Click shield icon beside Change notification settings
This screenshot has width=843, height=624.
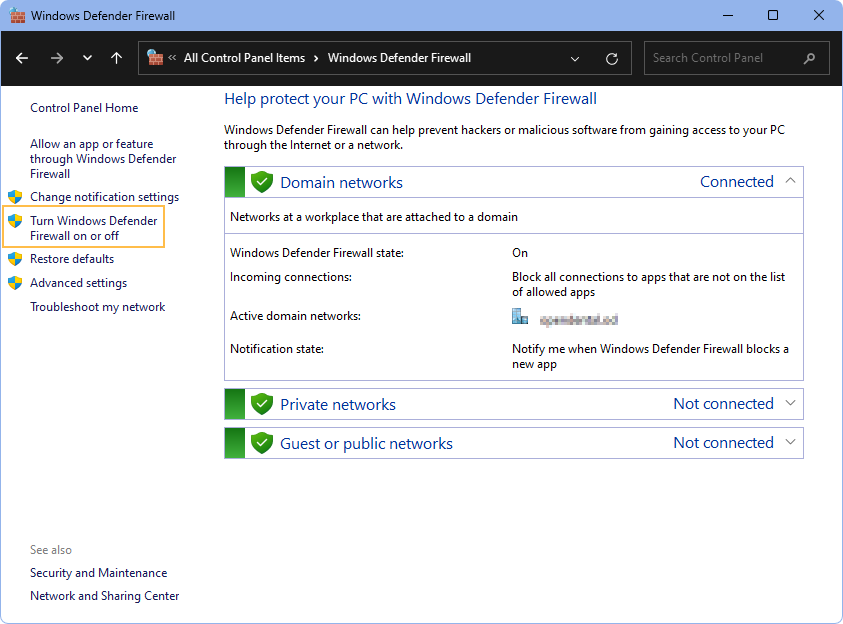pos(15,197)
